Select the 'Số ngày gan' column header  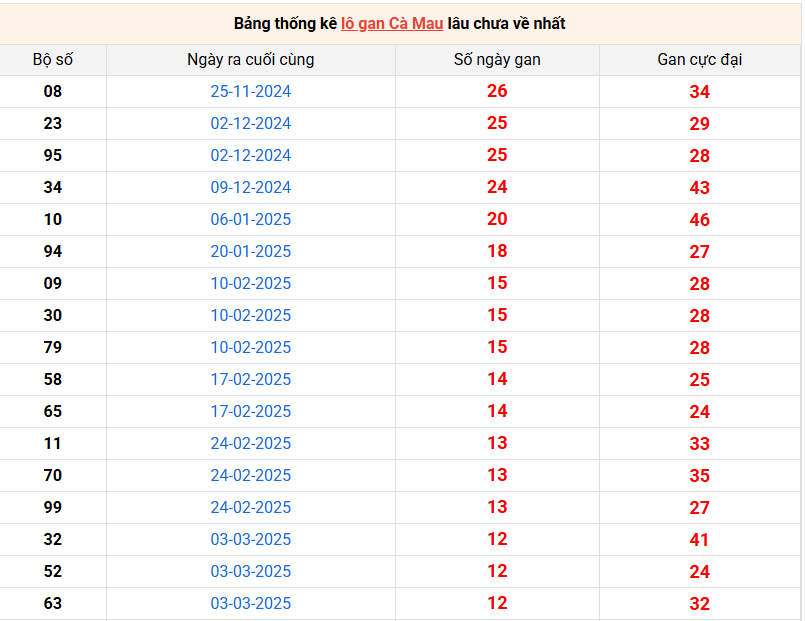point(497,59)
